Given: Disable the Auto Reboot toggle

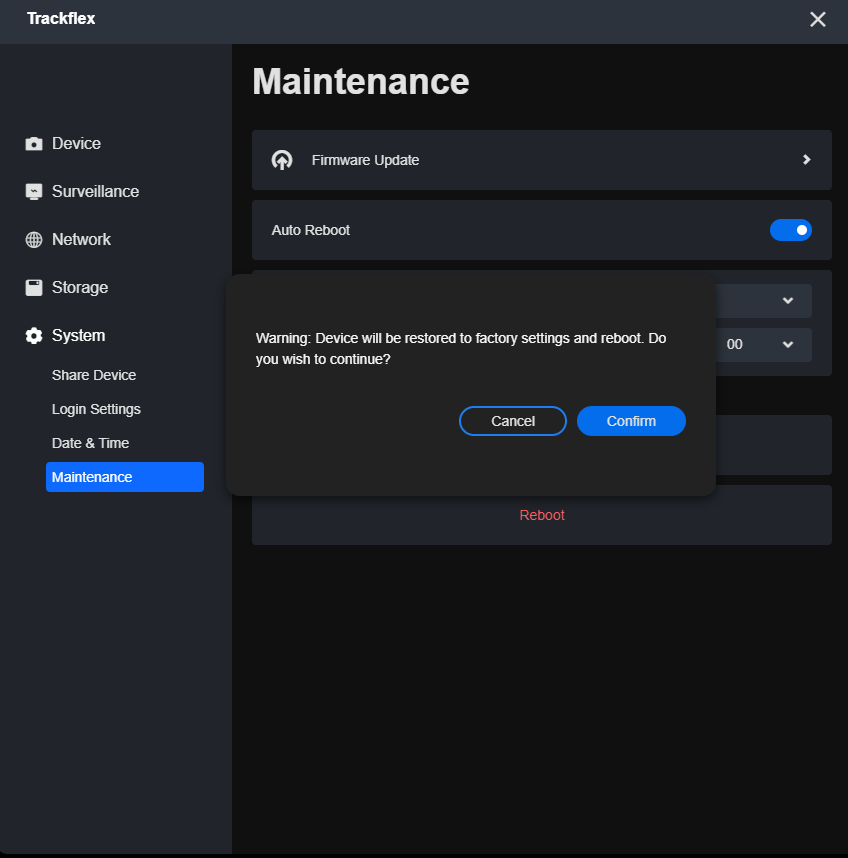Looking at the screenshot, I should coord(791,230).
